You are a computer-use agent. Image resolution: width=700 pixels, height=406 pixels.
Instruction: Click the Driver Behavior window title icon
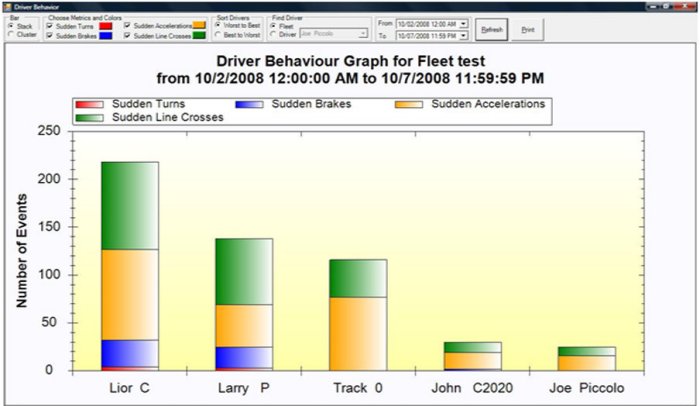[5, 5]
